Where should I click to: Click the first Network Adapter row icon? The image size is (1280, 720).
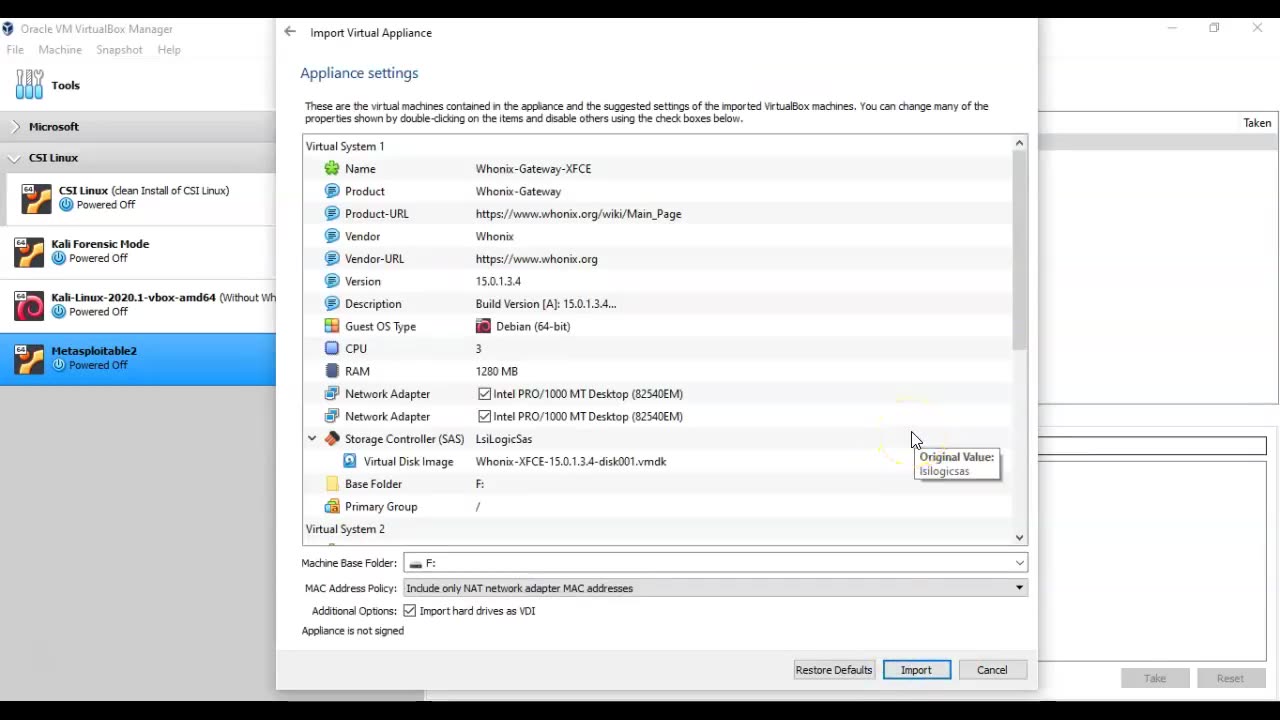tap(332, 394)
